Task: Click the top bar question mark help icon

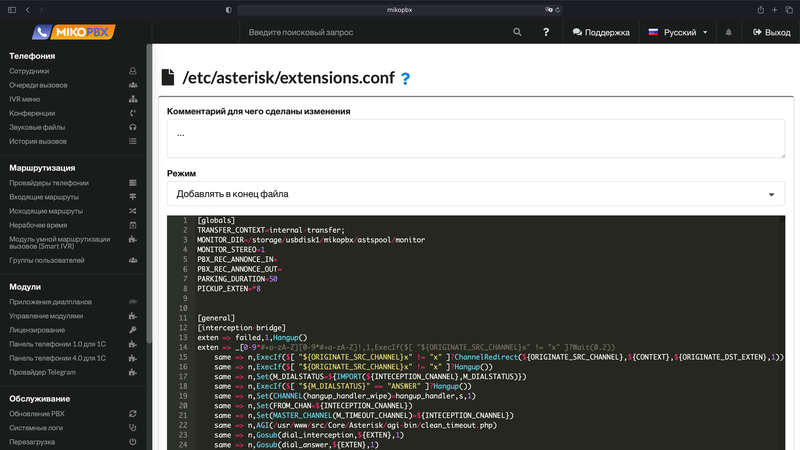Action: coord(546,32)
